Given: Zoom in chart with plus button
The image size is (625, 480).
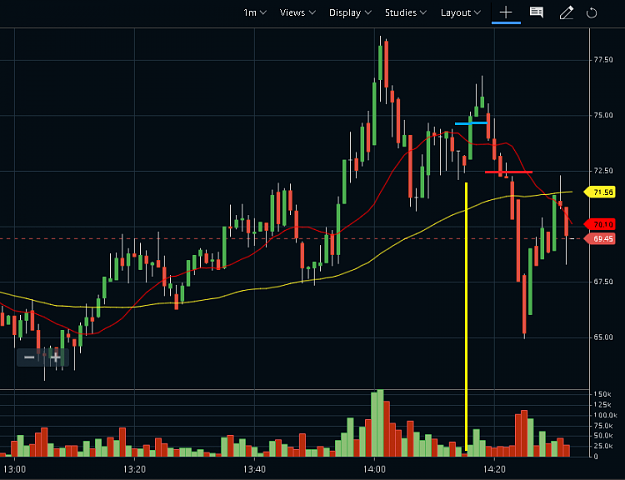Looking at the screenshot, I should tap(55, 357).
